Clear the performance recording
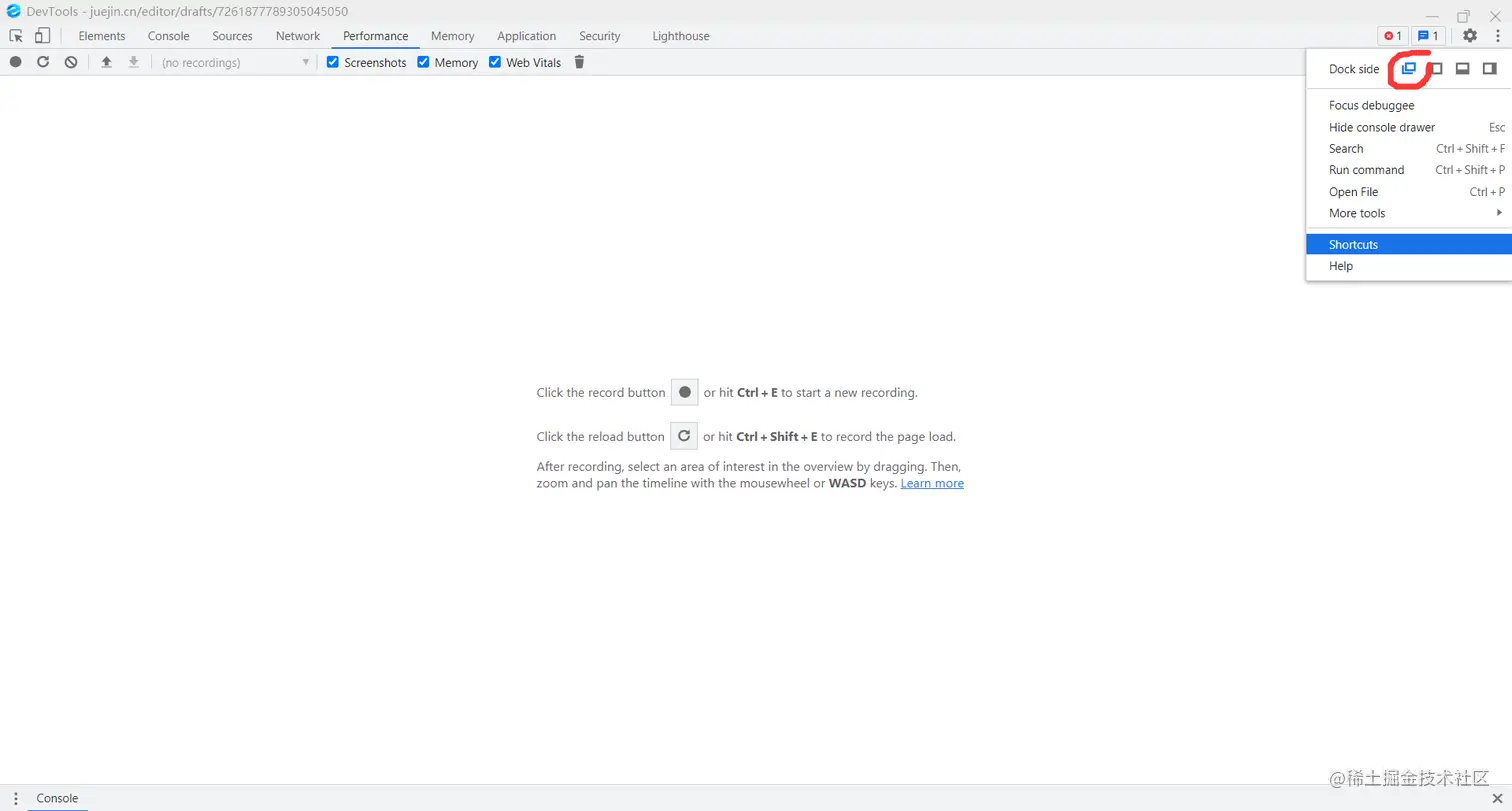1512x811 pixels. point(71,62)
